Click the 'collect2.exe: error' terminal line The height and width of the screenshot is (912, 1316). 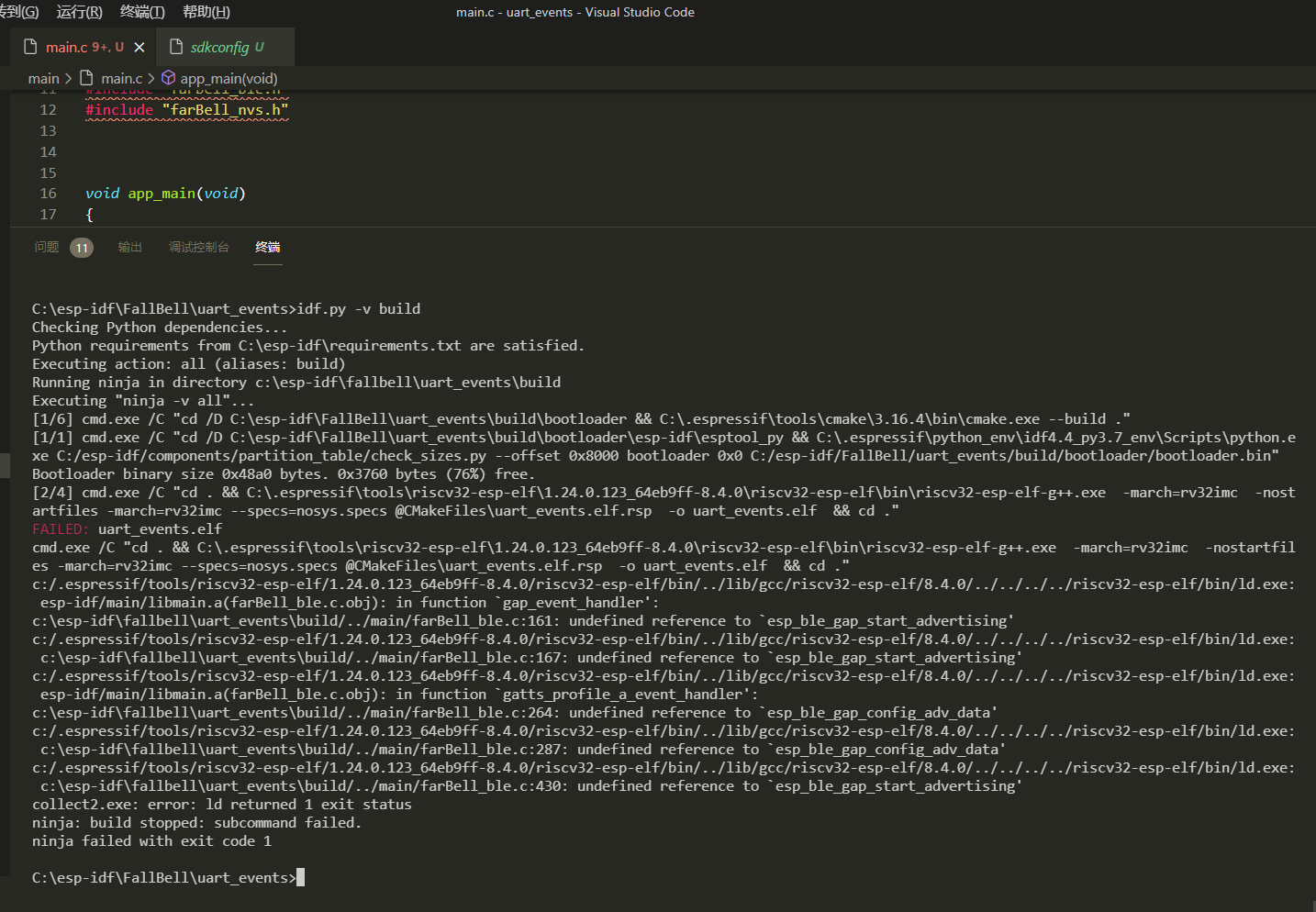[x=222, y=805]
